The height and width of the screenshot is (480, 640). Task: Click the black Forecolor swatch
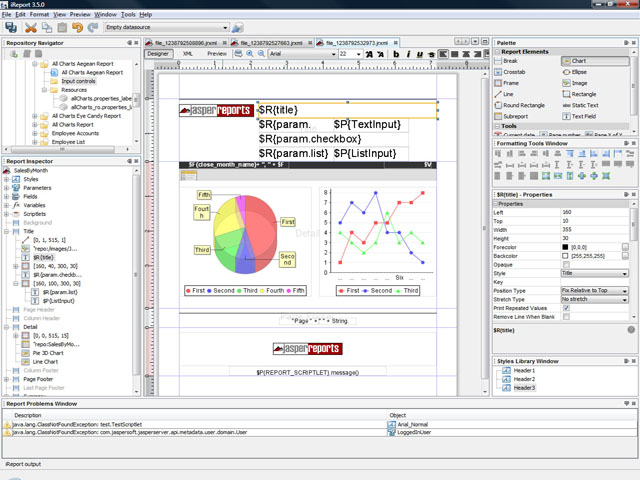point(565,247)
